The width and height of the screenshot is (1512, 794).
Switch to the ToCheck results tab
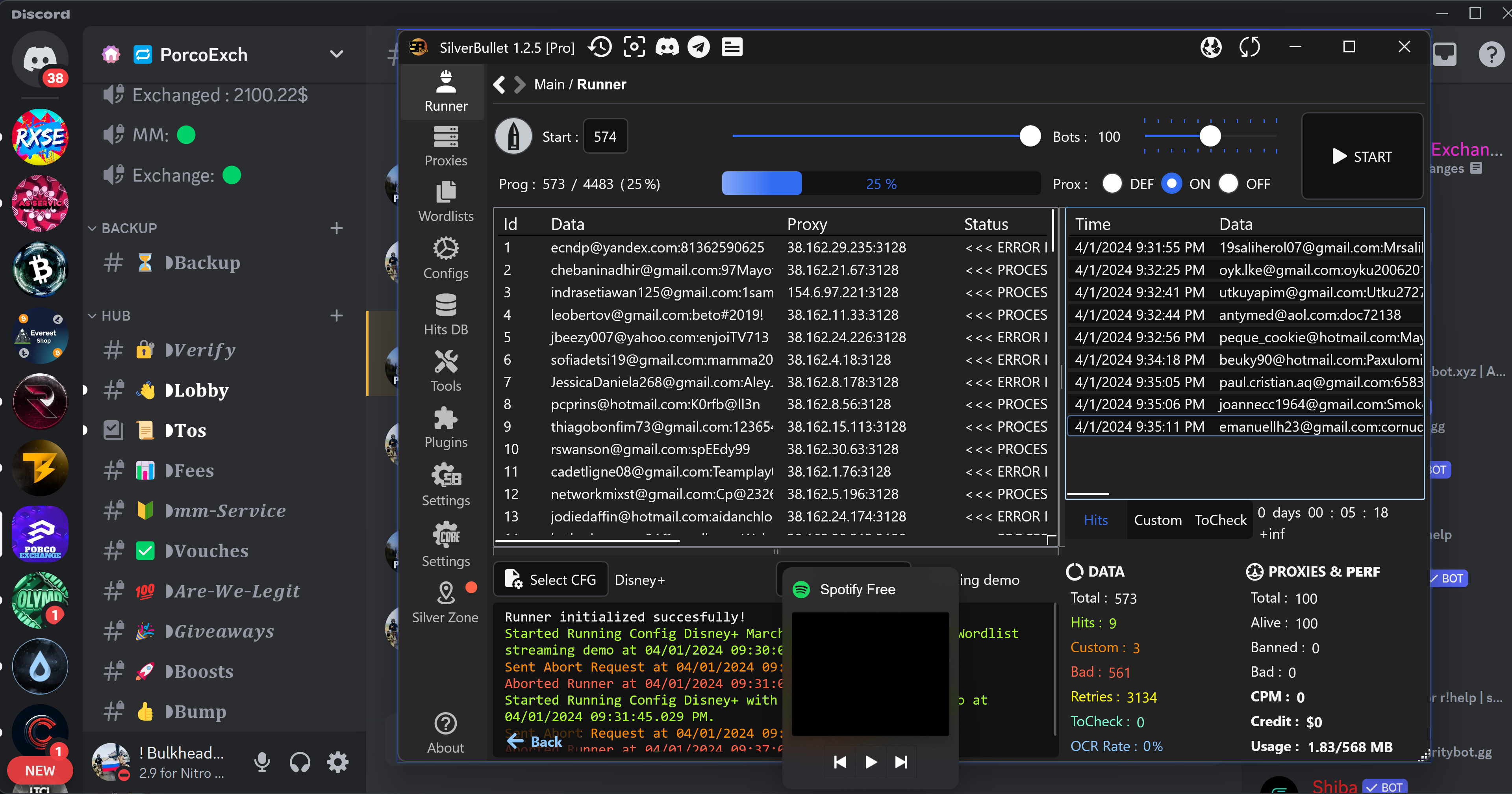tap(1220, 520)
